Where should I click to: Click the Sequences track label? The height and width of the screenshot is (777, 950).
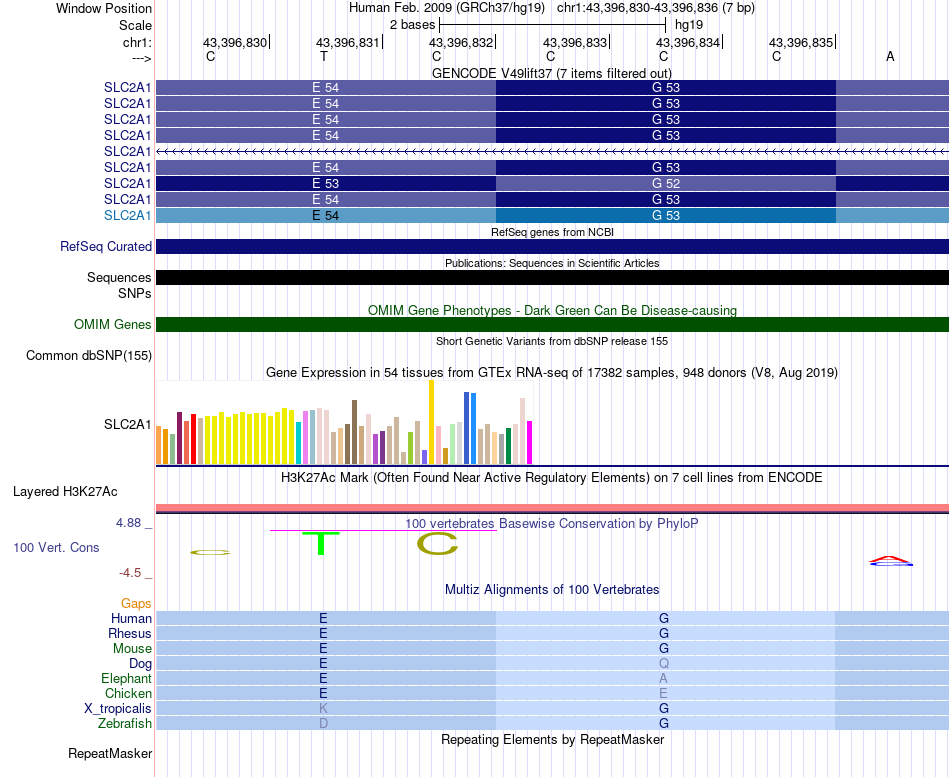coord(119,278)
